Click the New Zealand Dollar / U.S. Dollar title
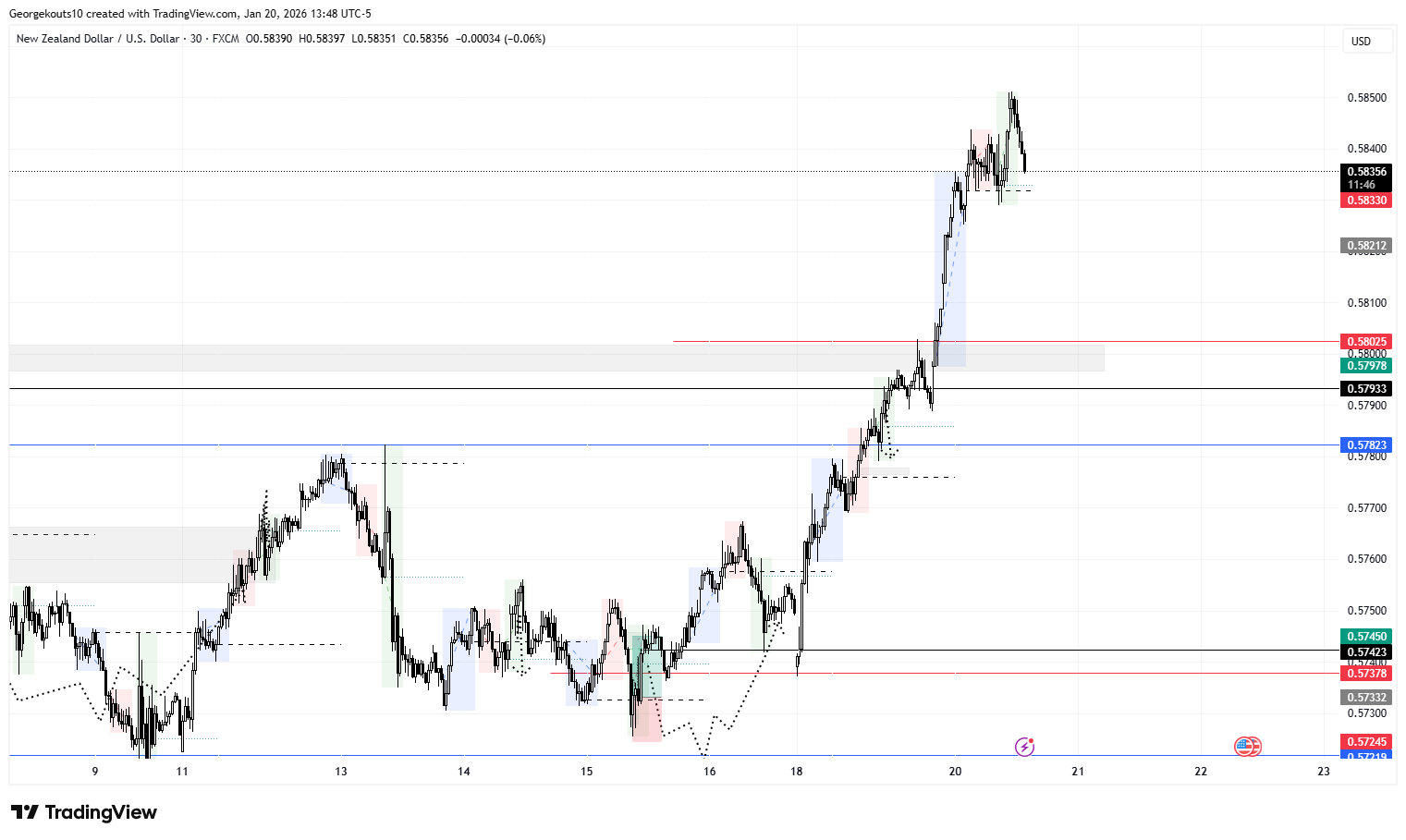This screenshot has height=840, width=1406. click(x=97, y=39)
